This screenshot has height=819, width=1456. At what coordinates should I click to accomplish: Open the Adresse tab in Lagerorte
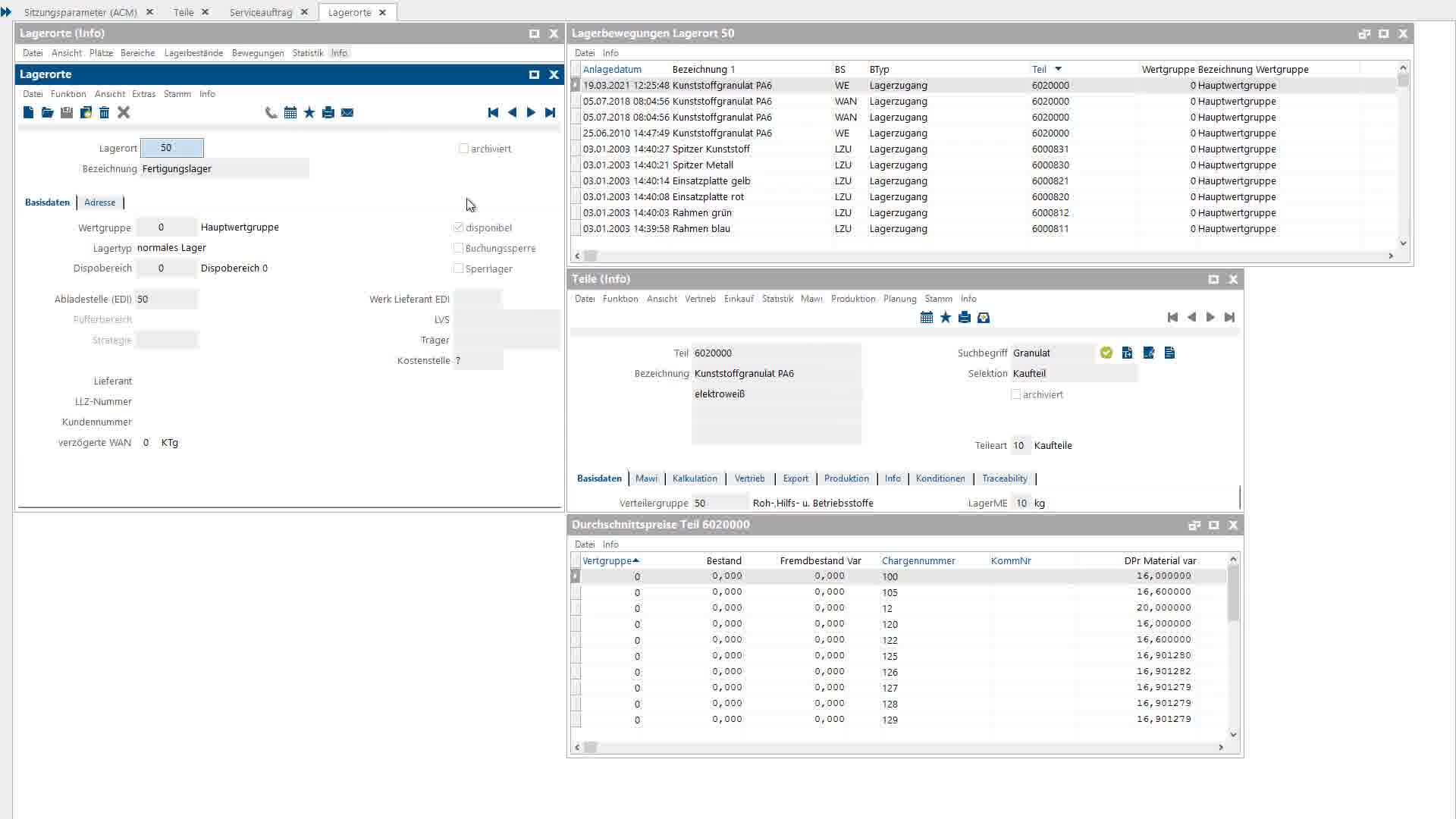[99, 202]
